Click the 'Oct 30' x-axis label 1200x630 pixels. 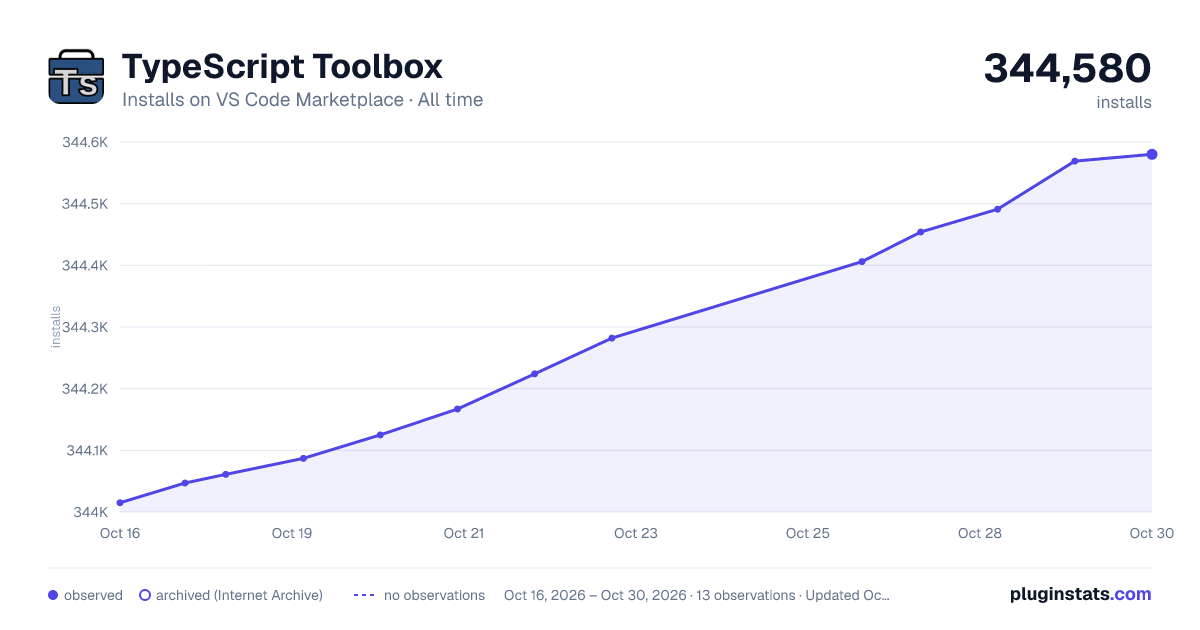[1151, 533]
